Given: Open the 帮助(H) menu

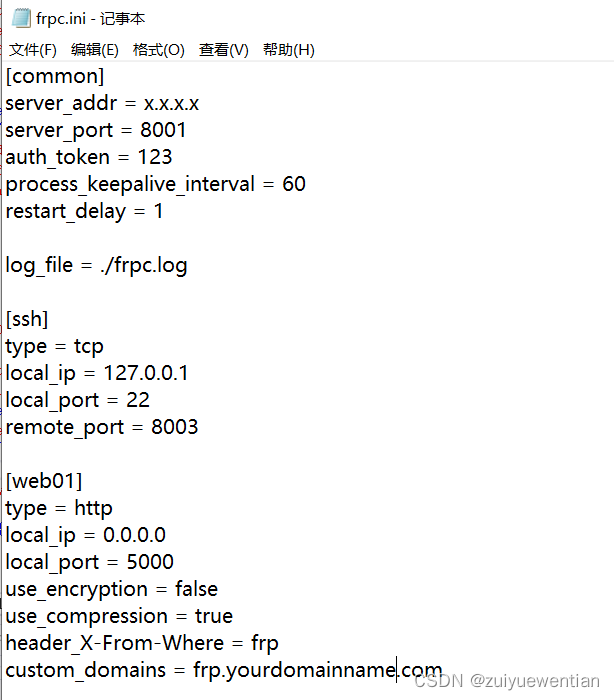Looking at the screenshot, I should point(289,50).
